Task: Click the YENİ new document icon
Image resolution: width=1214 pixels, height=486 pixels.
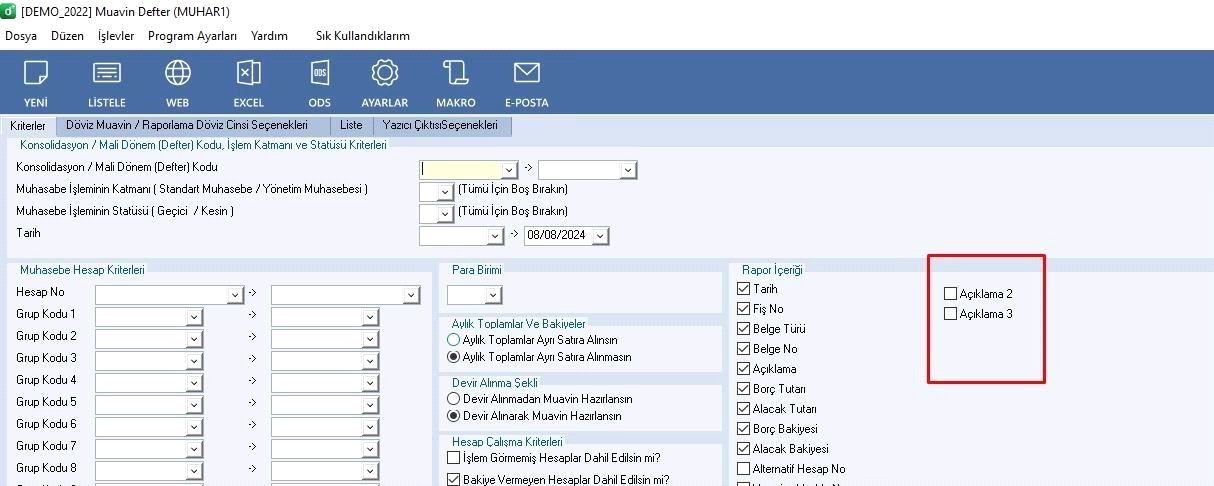Action: tap(36, 74)
